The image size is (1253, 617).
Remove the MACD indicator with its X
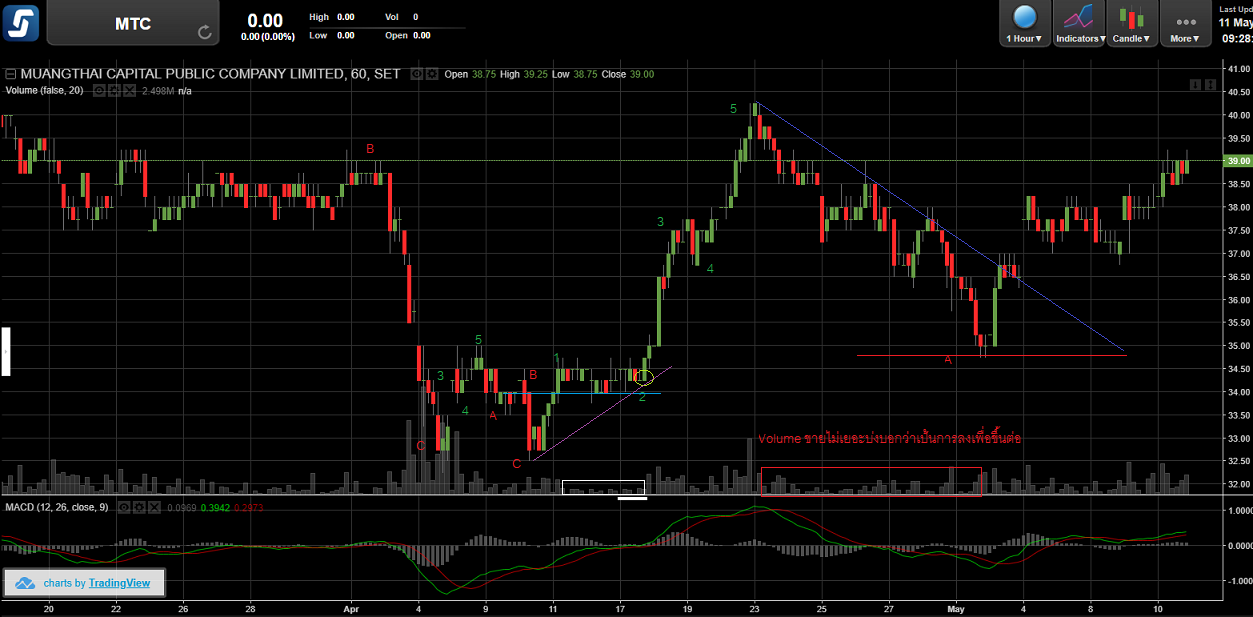153,507
